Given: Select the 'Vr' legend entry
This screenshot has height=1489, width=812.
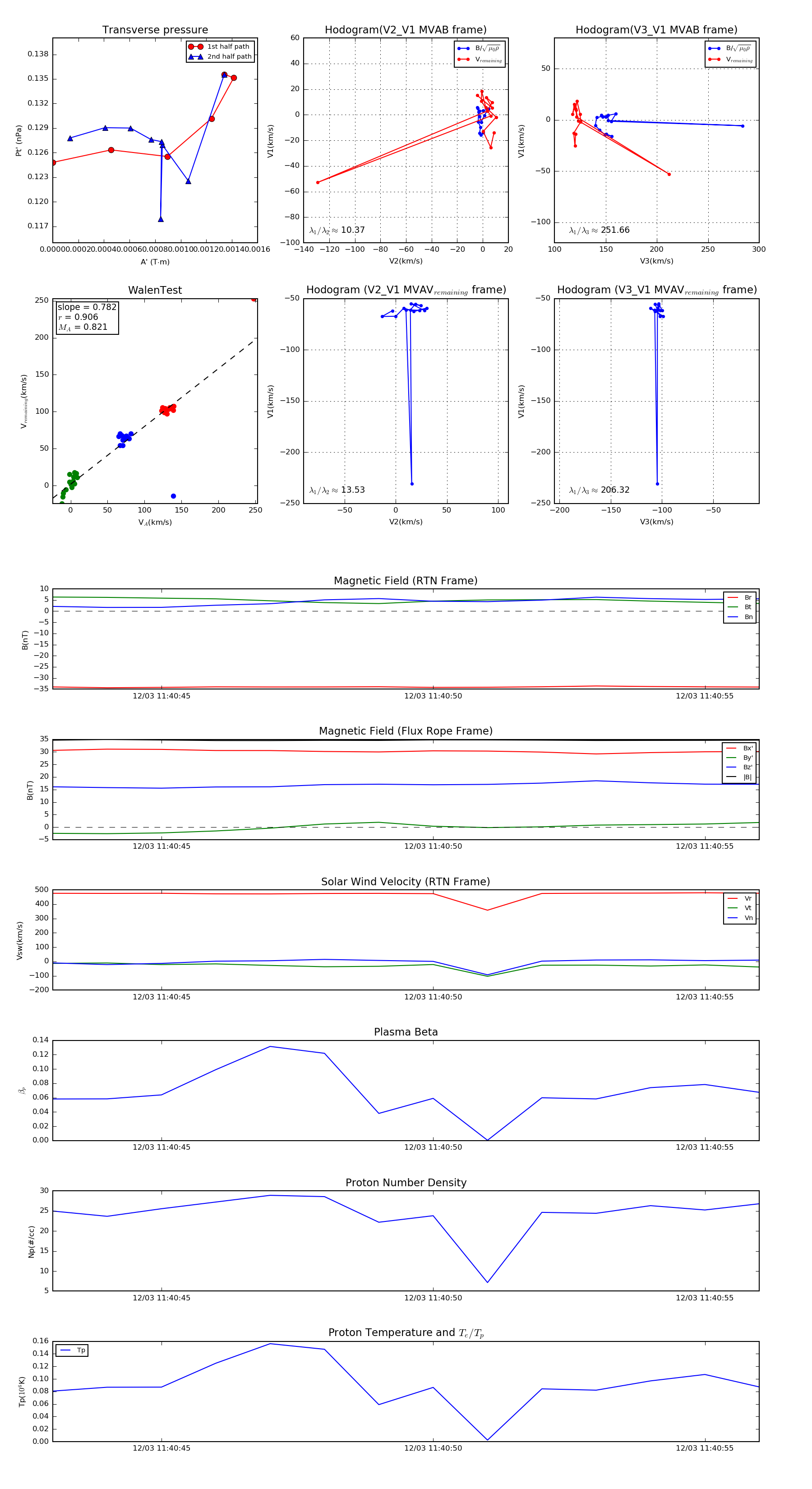Looking at the screenshot, I should 740,898.
